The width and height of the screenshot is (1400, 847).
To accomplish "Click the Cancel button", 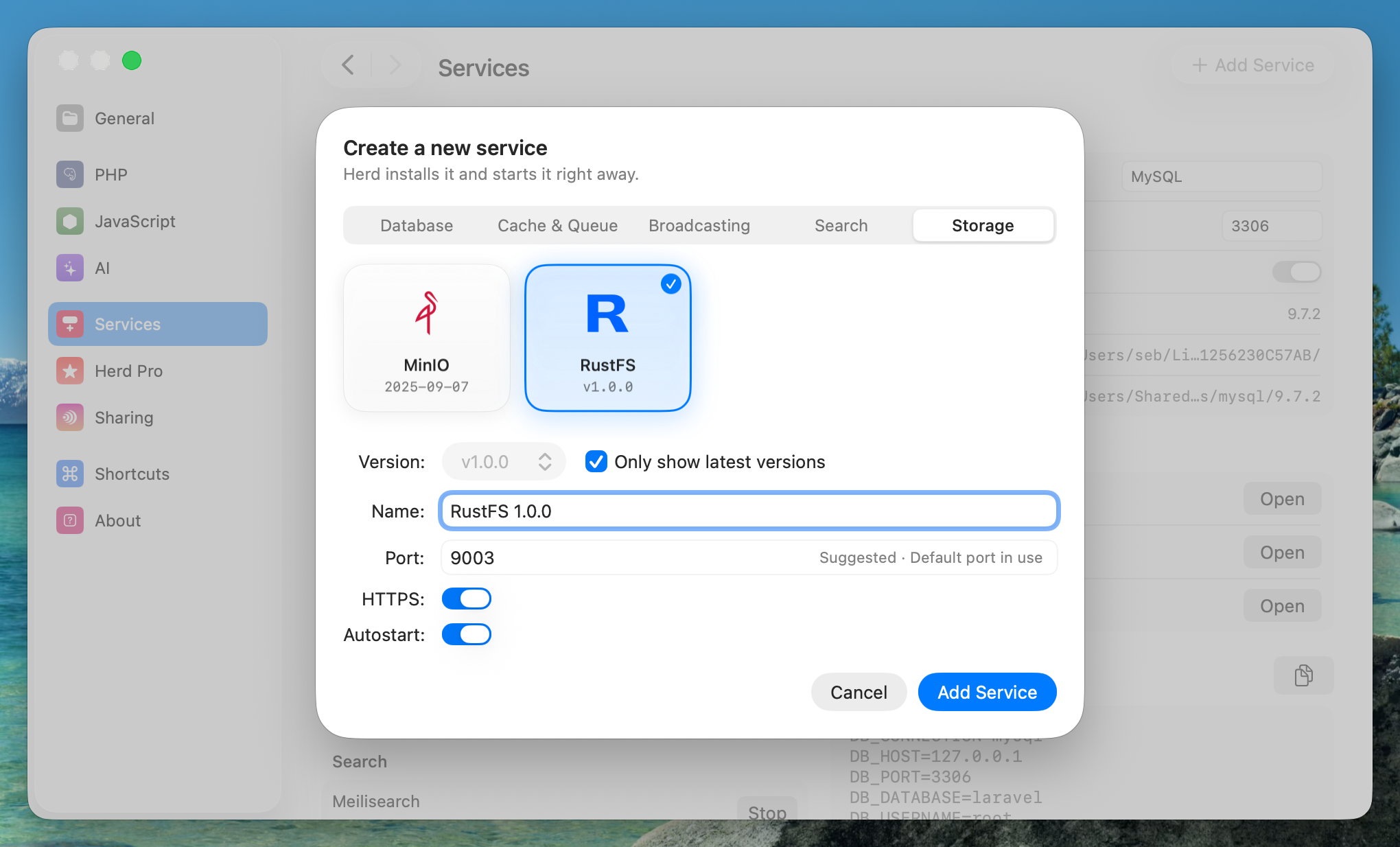I will [x=859, y=692].
